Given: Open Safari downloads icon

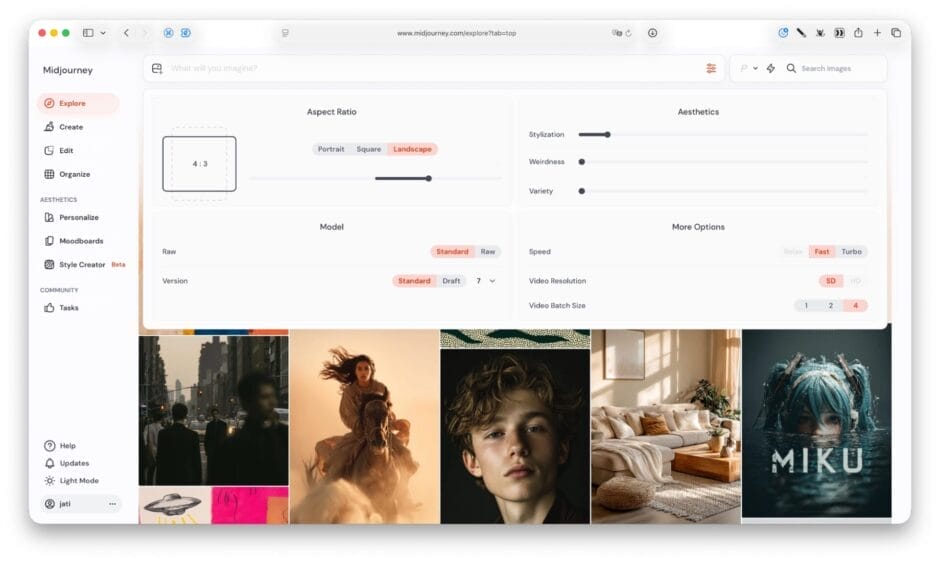Looking at the screenshot, I should (x=652, y=33).
